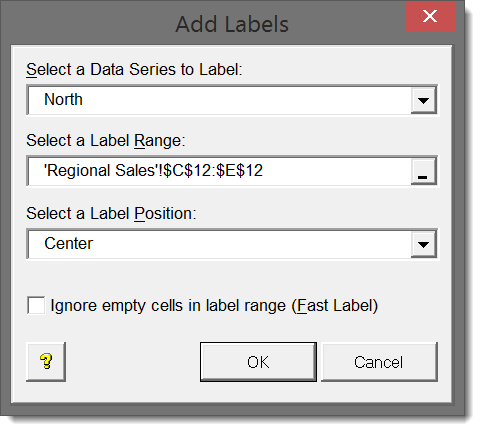Click the 'Select a Label Position' caption
Image resolution: width=480 pixels, height=431 pixels.
click(x=111, y=214)
